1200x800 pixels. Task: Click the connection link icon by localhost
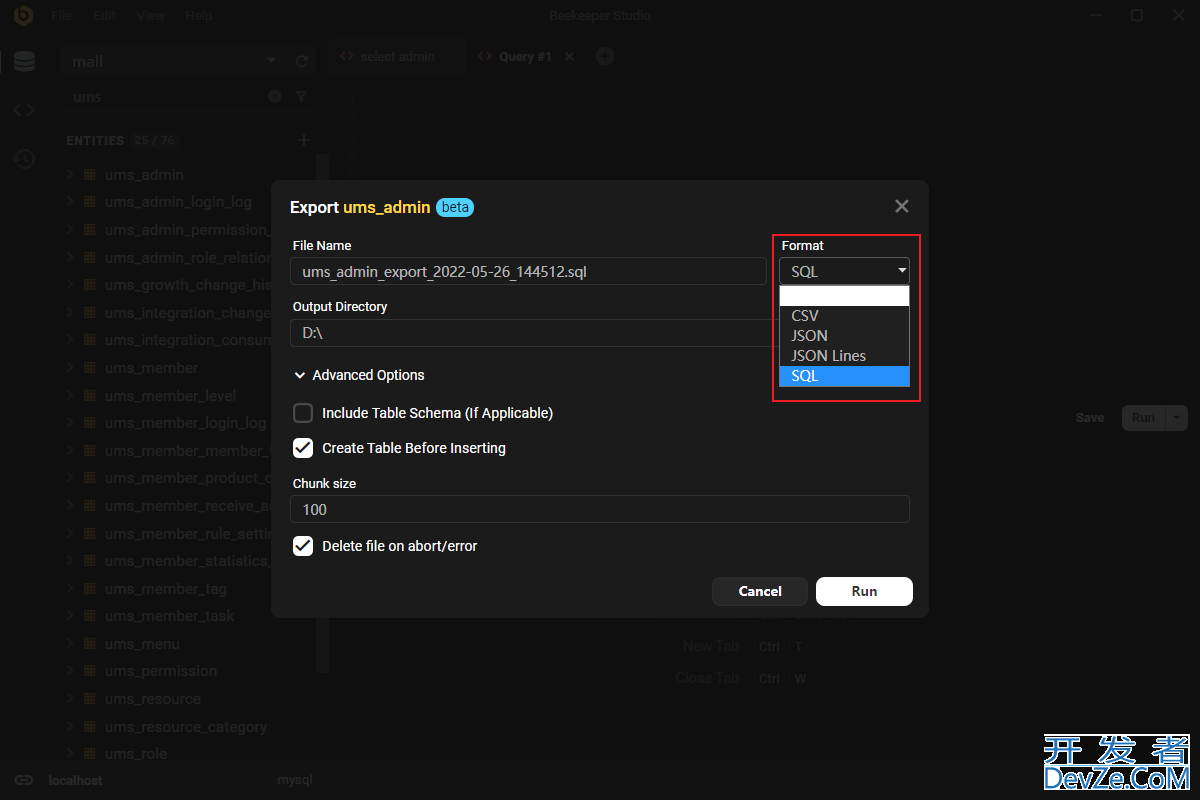(25, 780)
